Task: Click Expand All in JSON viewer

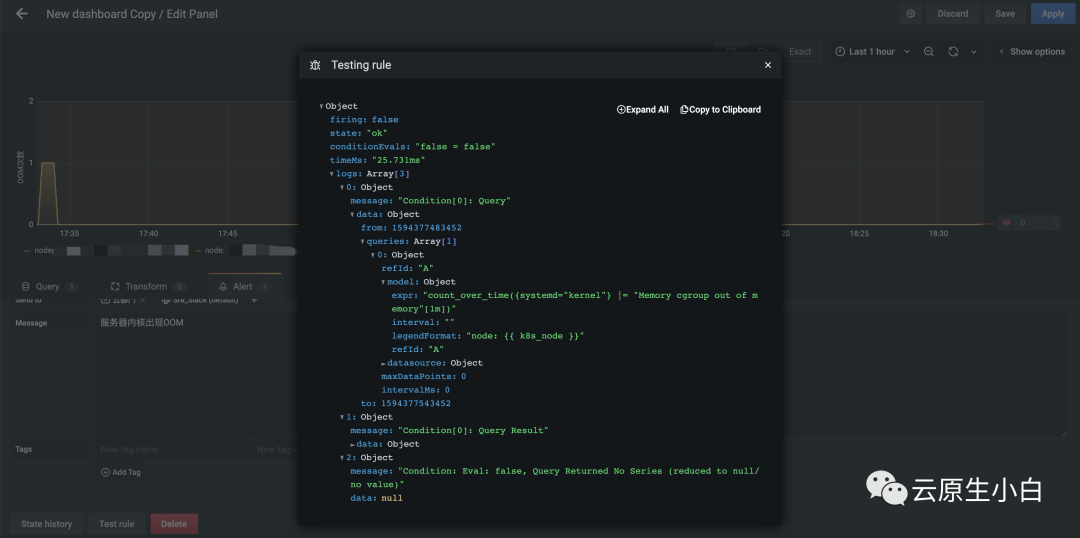Action: point(643,110)
